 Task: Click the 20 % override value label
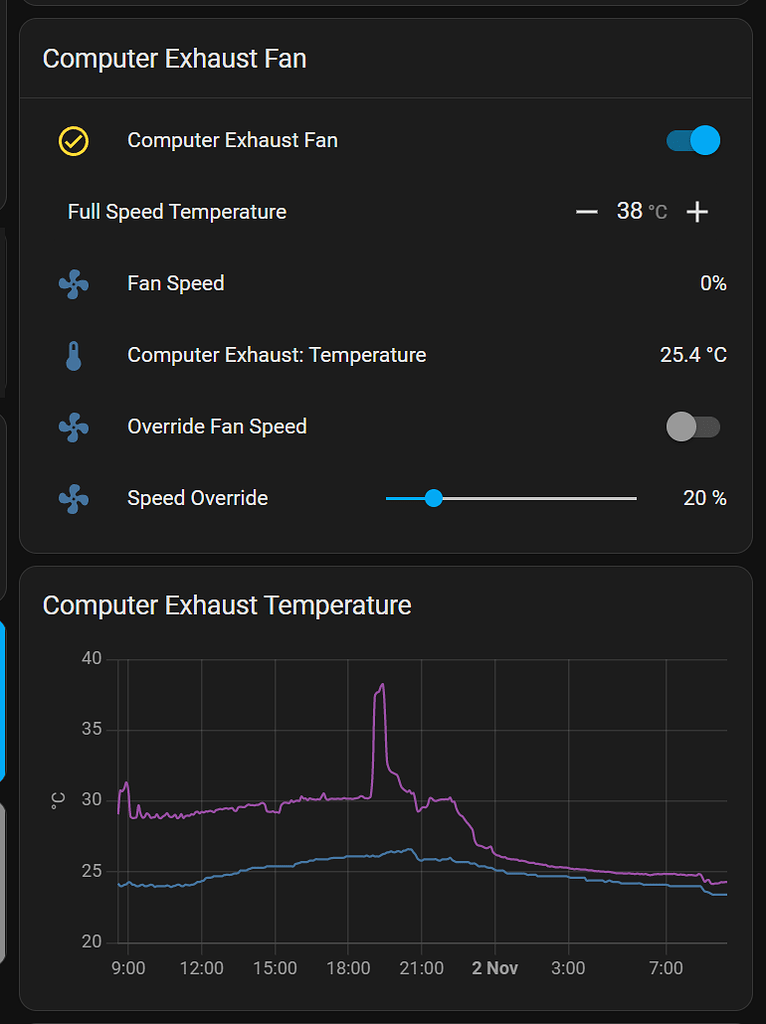[705, 498]
